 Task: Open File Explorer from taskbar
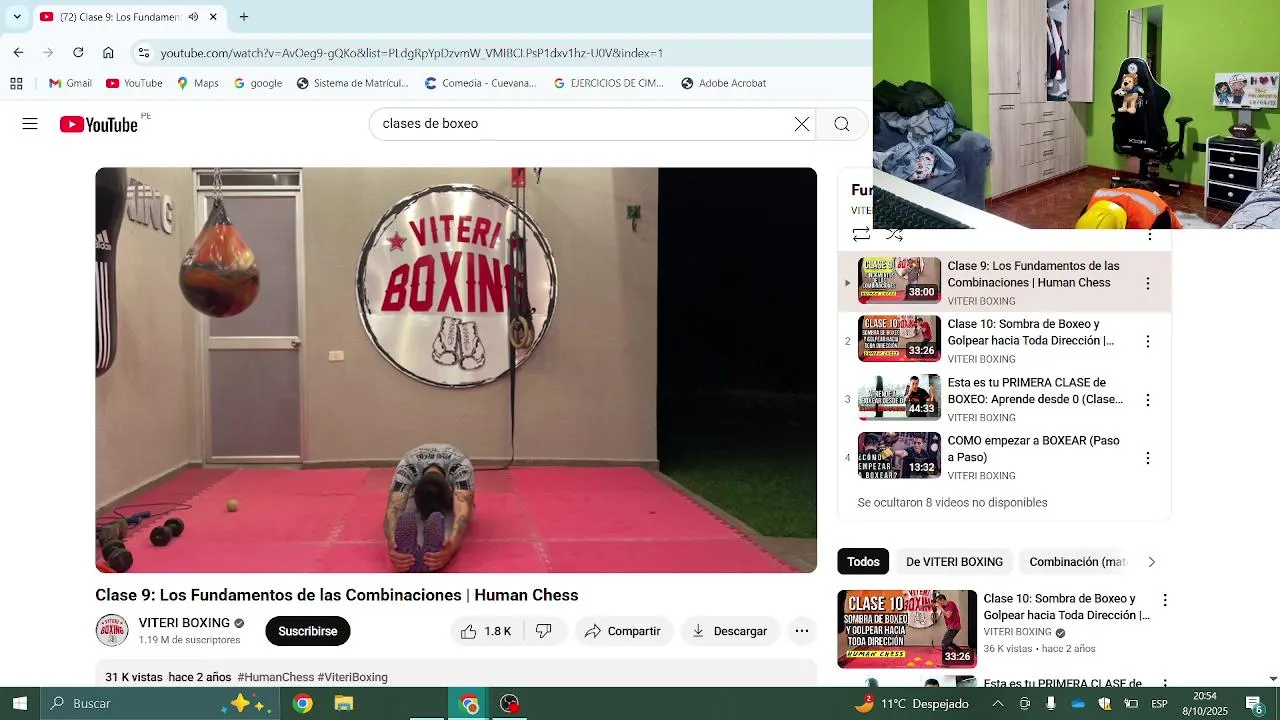(344, 703)
